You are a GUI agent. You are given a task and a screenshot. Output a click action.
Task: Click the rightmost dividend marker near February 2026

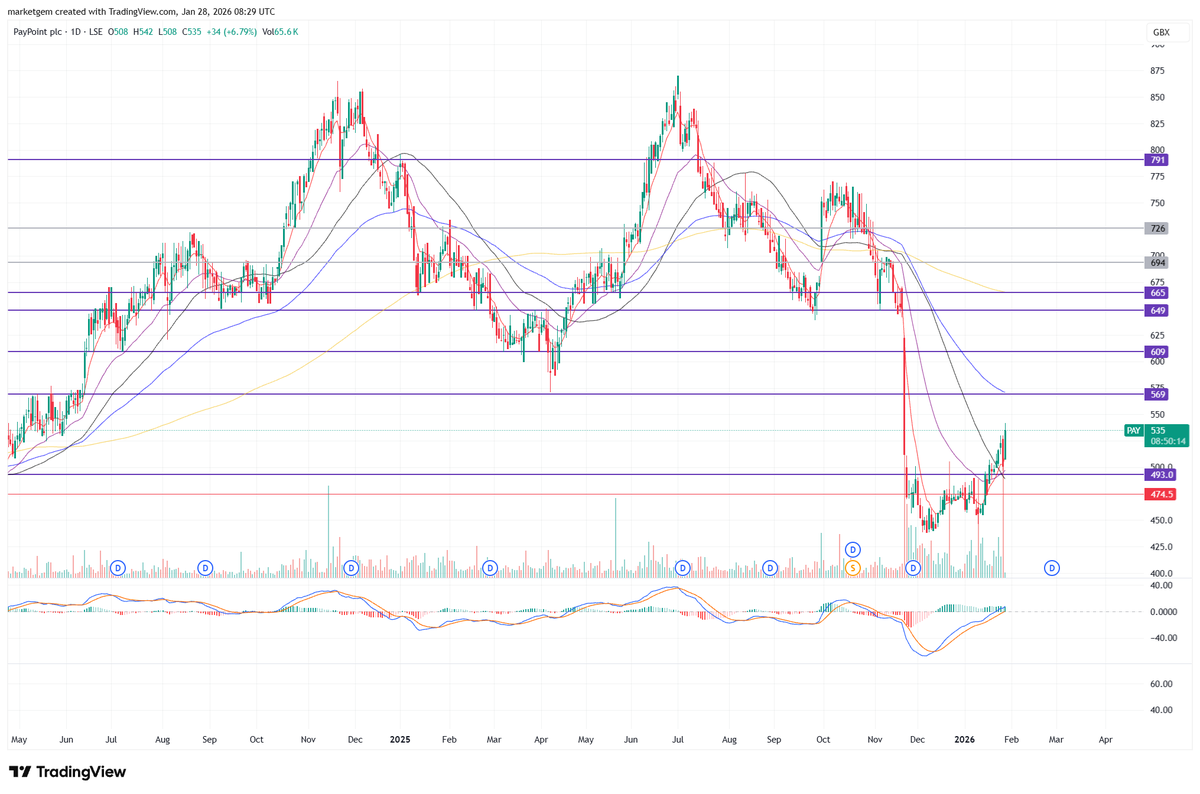click(x=1051, y=567)
